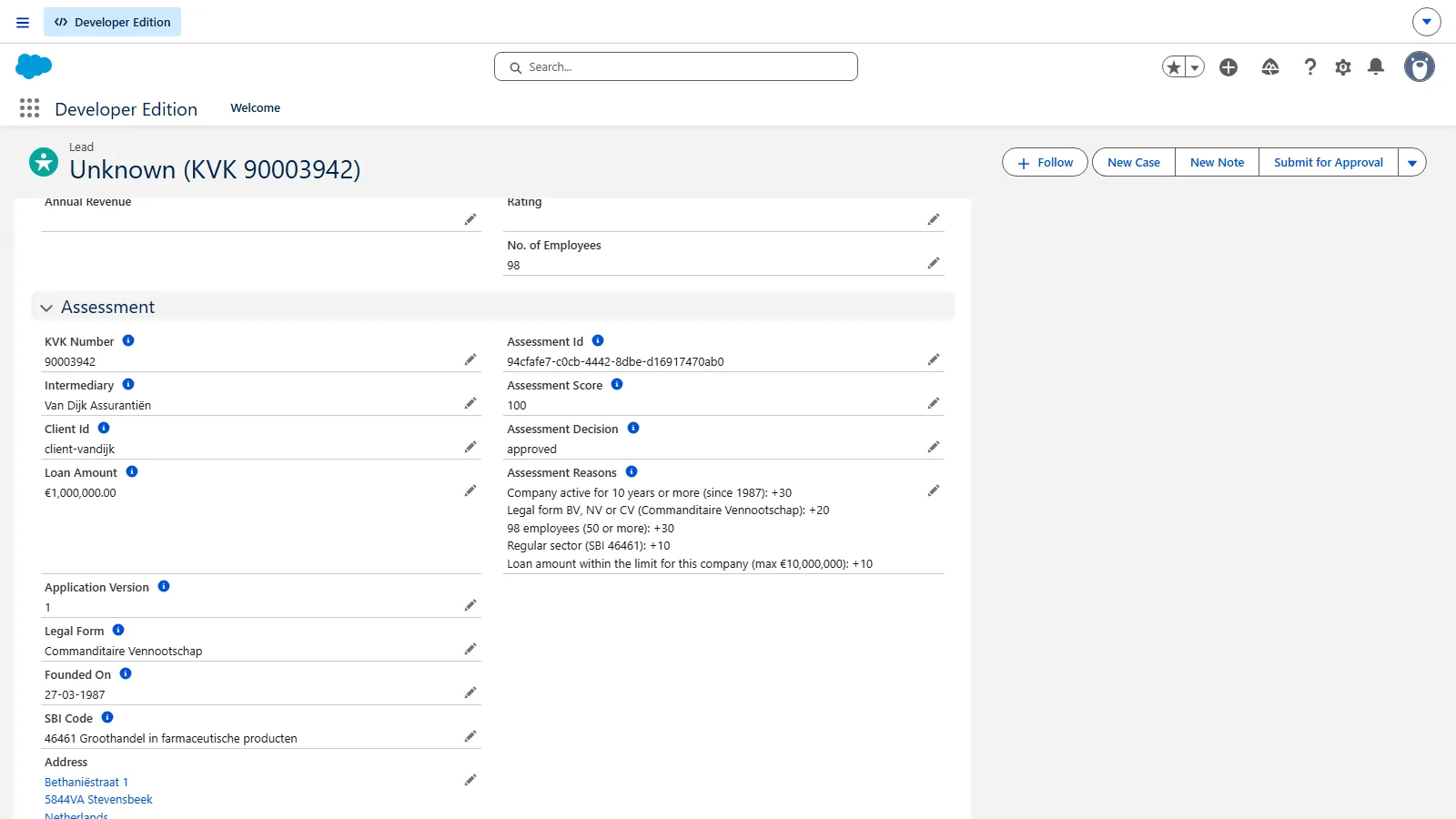Open the Setup gear icon
1456x819 pixels.
point(1343,66)
